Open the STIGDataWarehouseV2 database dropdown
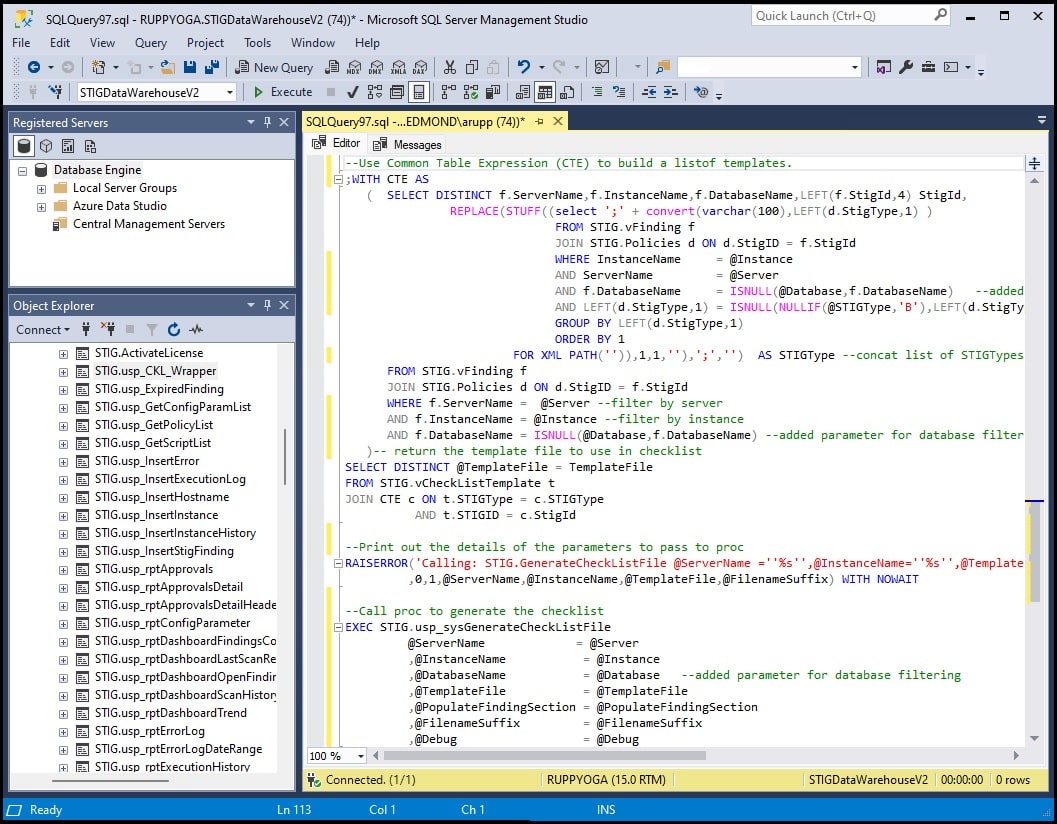The width and height of the screenshot is (1057, 824). click(x=230, y=92)
